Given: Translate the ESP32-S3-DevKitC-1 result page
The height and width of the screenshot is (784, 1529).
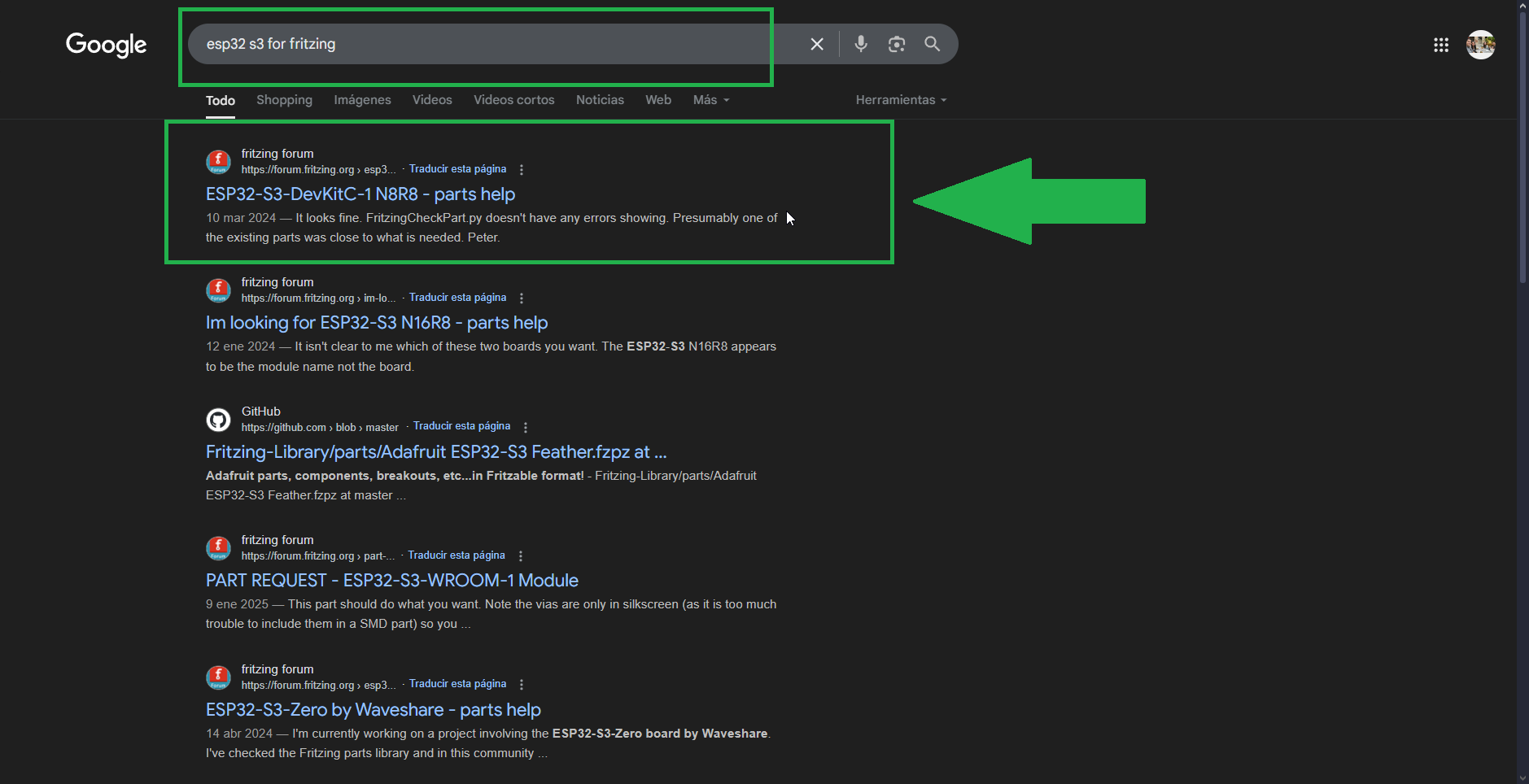Looking at the screenshot, I should 457,169.
